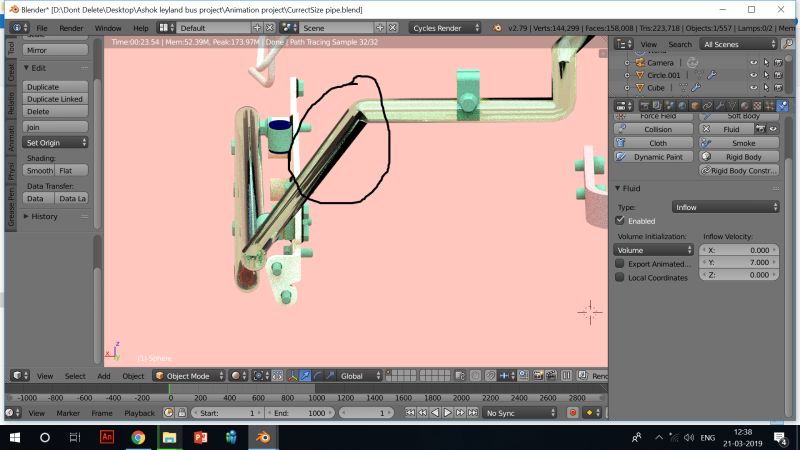
Task: Click the Duplicate Linked button
Action: tap(55, 99)
